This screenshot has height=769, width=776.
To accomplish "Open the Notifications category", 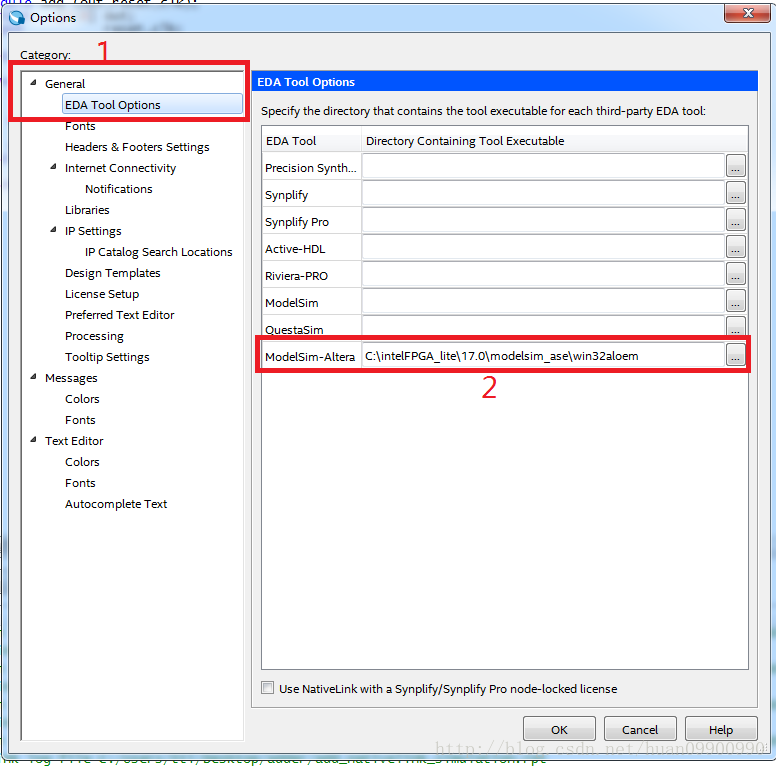I will coord(119,189).
